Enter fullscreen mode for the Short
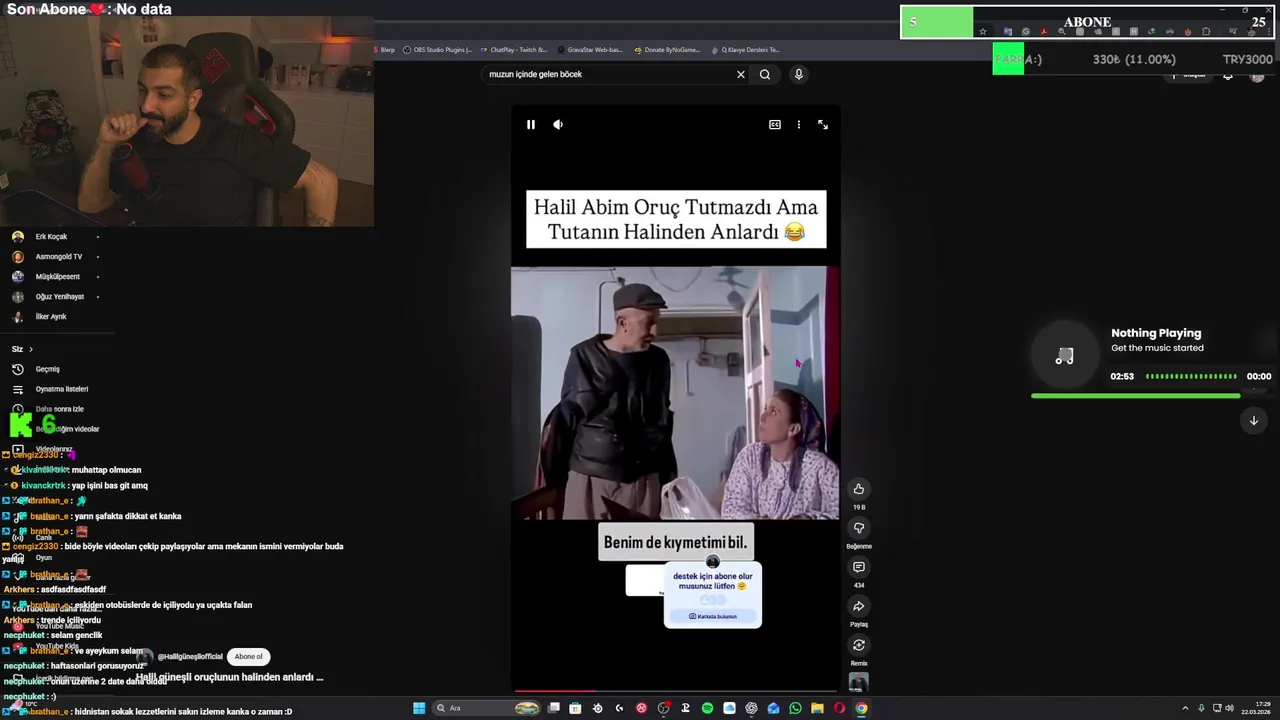This screenshot has height=720, width=1280. [823, 125]
